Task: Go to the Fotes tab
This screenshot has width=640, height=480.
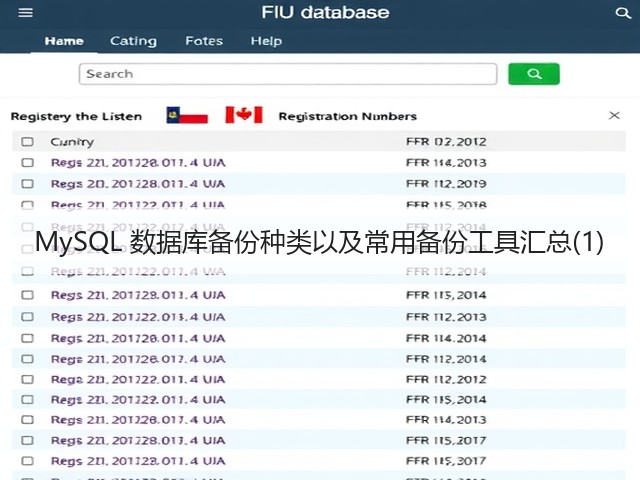Action: tap(204, 41)
